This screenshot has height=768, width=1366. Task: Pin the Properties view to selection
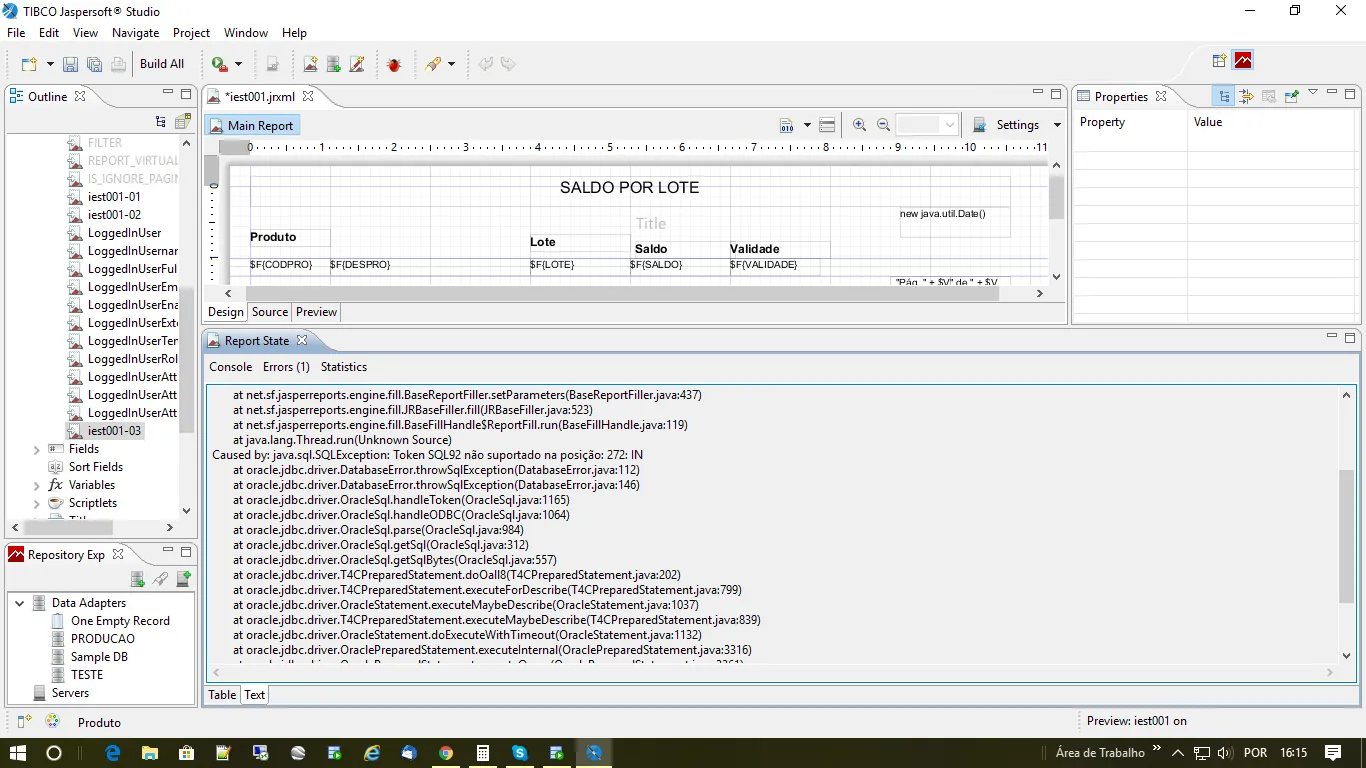(x=1291, y=97)
